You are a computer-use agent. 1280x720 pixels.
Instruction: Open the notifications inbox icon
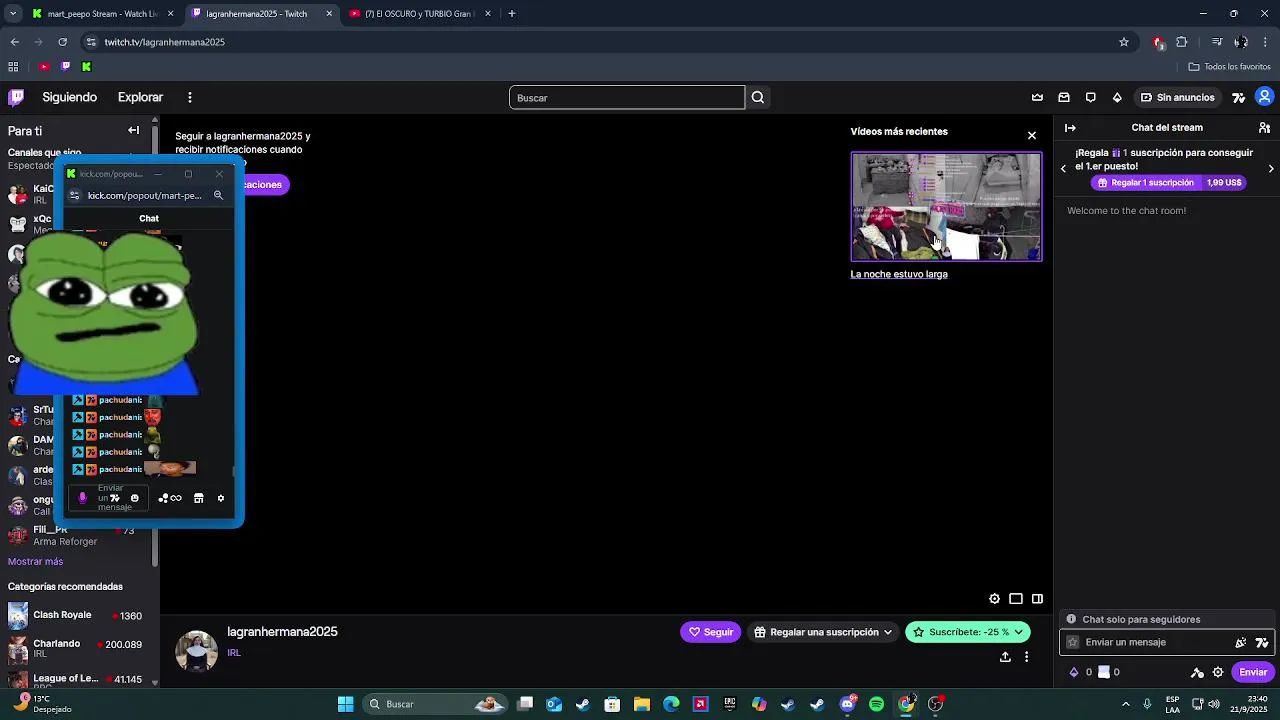(x=1064, y=97)
